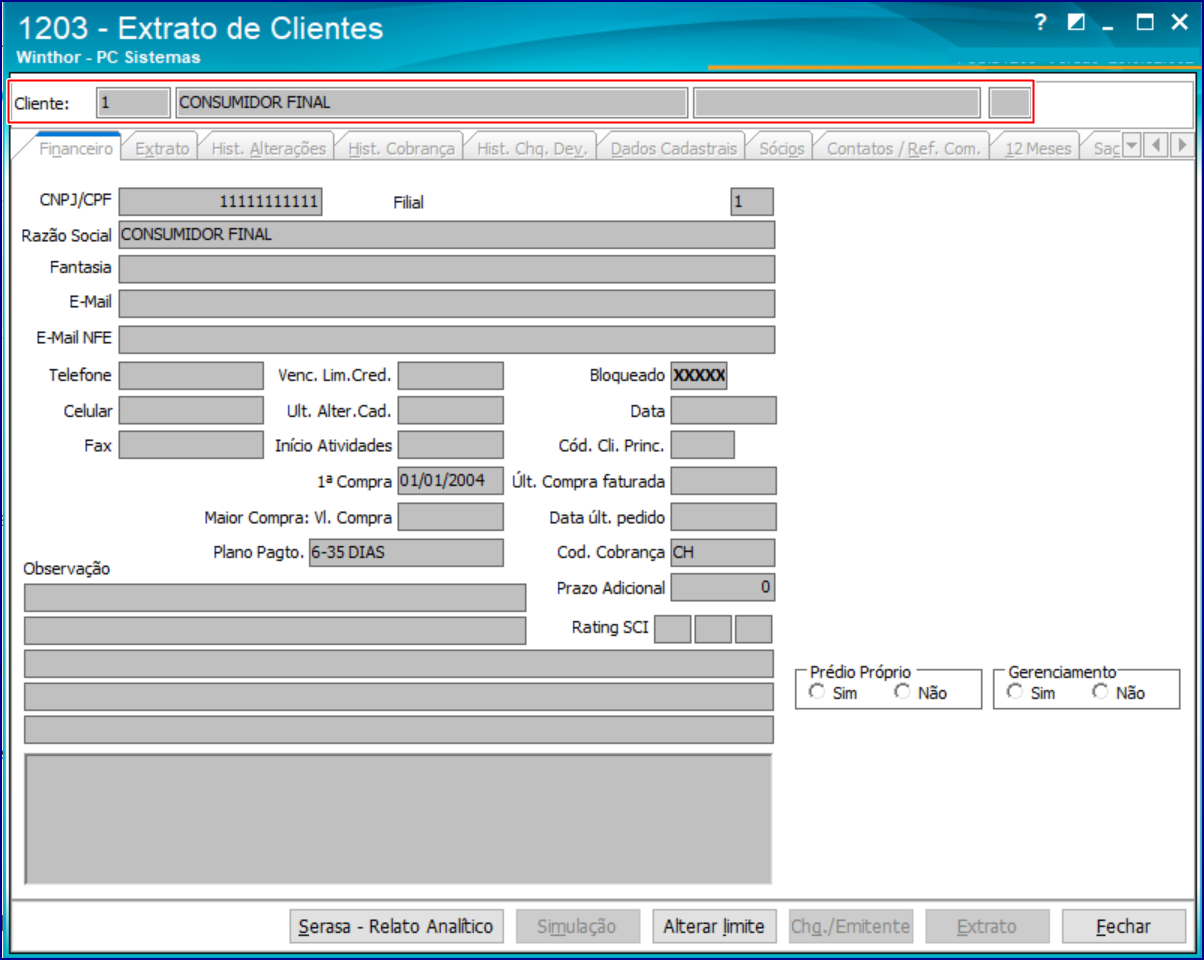Select Não under Prédio Próprio
This screenshot has width=1204, height=960.
point(903,692)
